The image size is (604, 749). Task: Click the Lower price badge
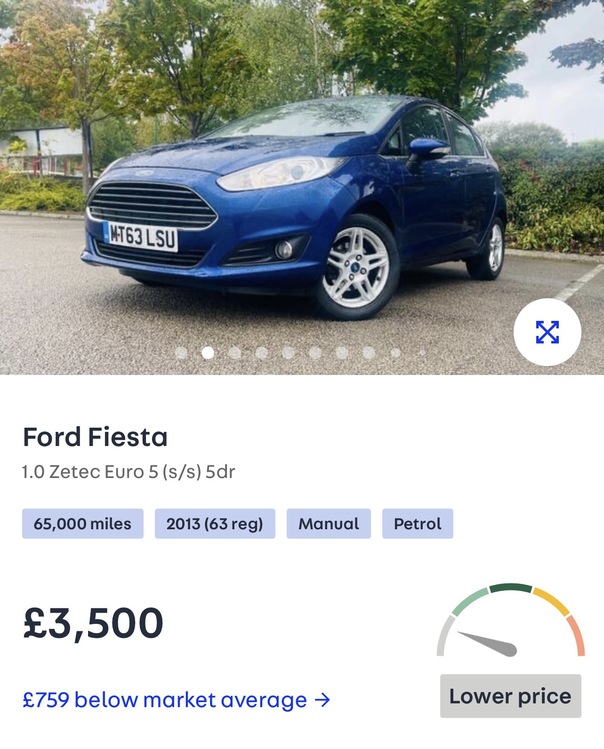click(x=510, y=696)
